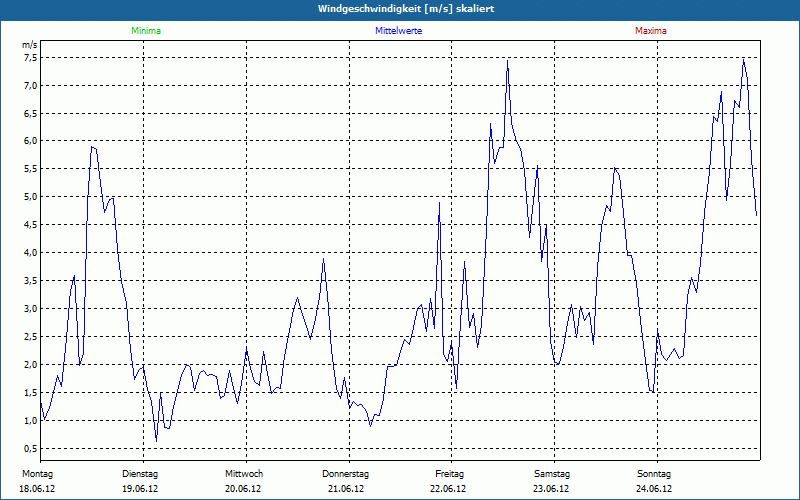Click the red Maxima legend label
Image resolution: width=800 pixels, height=500 pixels.
651,31
